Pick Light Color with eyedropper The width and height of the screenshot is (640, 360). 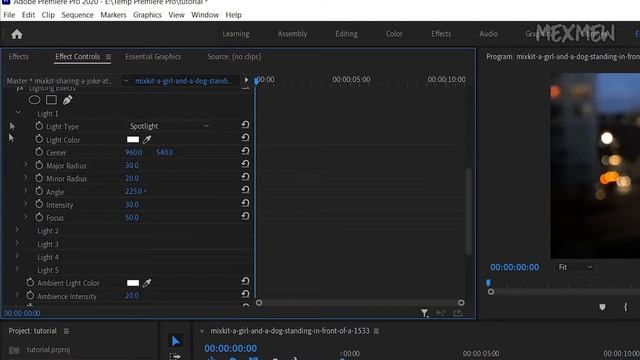(147, 140)
